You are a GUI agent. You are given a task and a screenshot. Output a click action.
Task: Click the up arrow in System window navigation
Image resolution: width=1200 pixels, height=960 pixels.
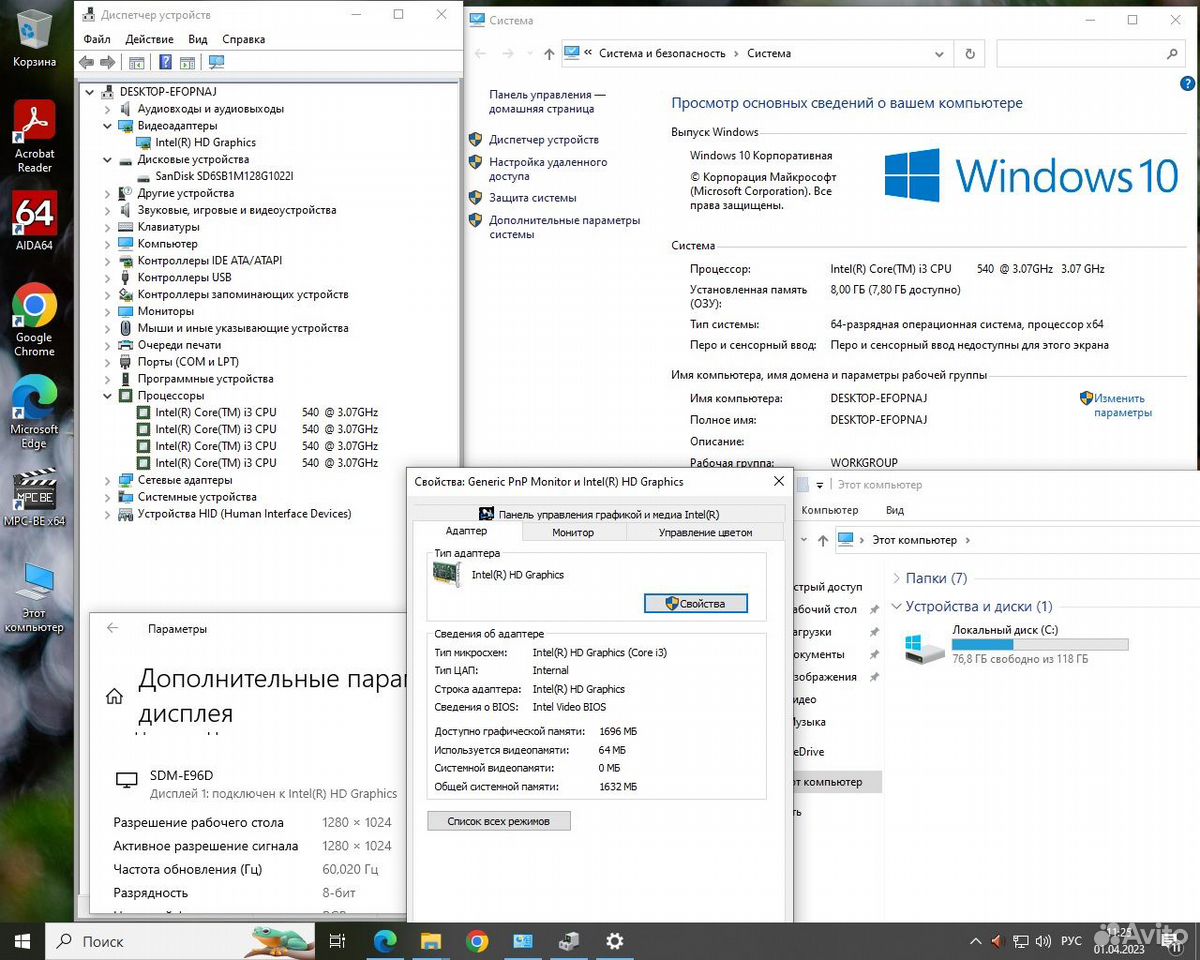pyautogui.click(x=549, y=54)
